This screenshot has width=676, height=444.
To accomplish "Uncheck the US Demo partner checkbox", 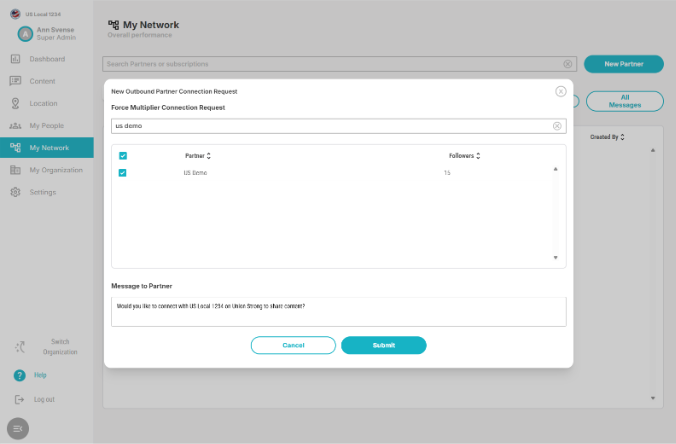I will [x=123, y=173].
